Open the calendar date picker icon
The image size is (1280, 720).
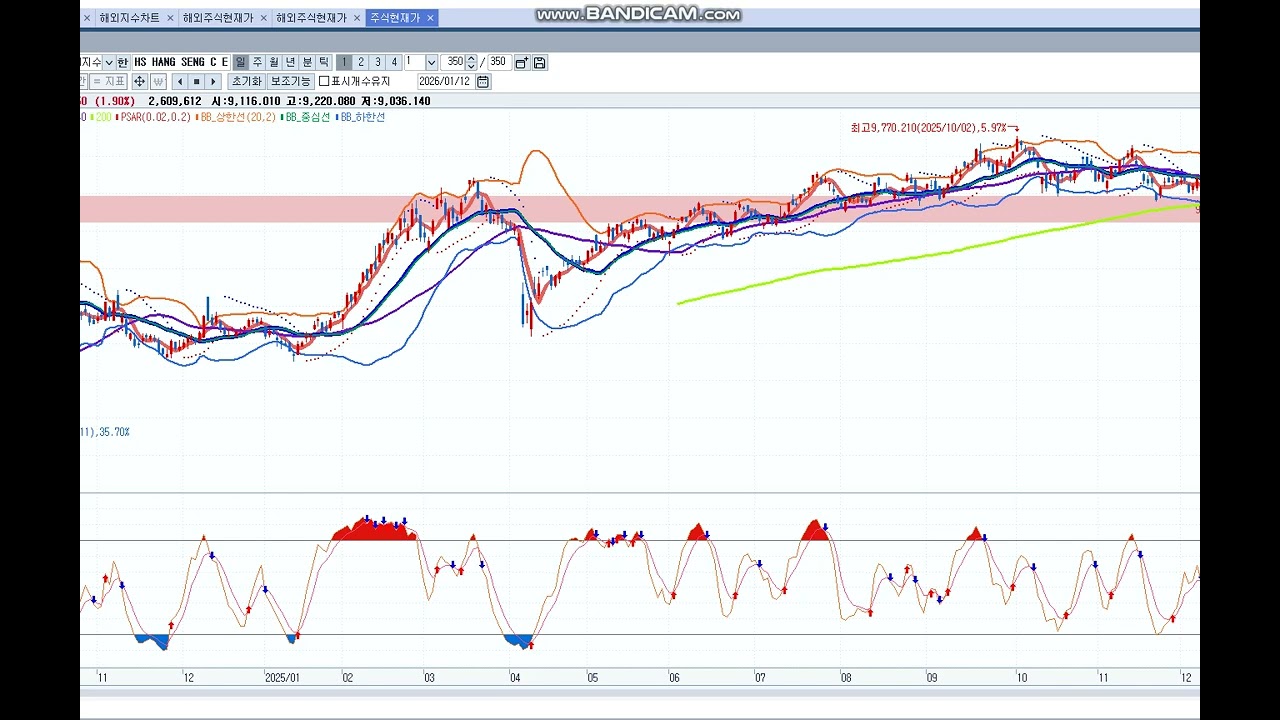(x=483, y=82)
